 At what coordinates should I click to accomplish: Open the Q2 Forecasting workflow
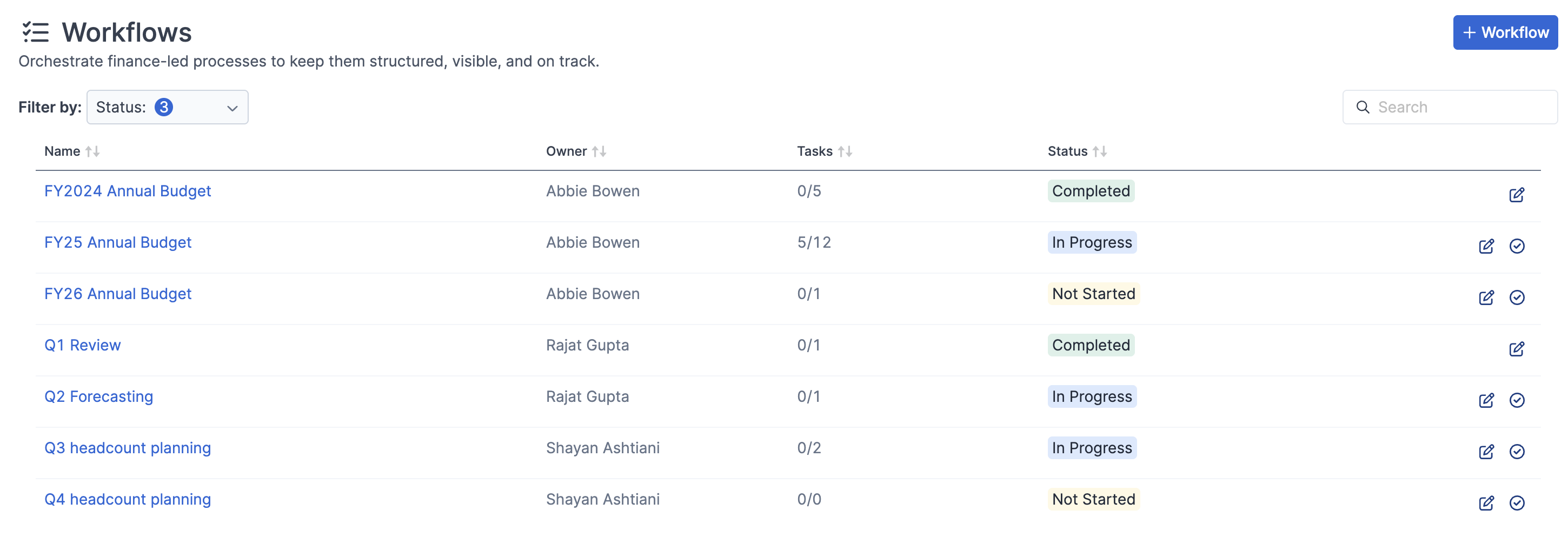(x=98, y=396)
